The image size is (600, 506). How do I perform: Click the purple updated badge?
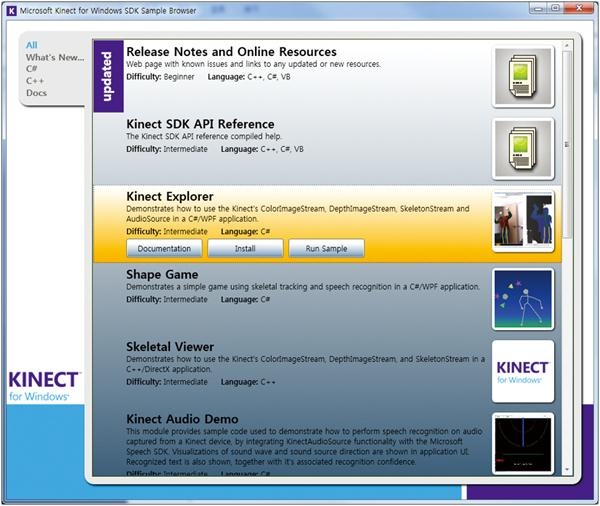pyautogui.click(x=108, y=75)
